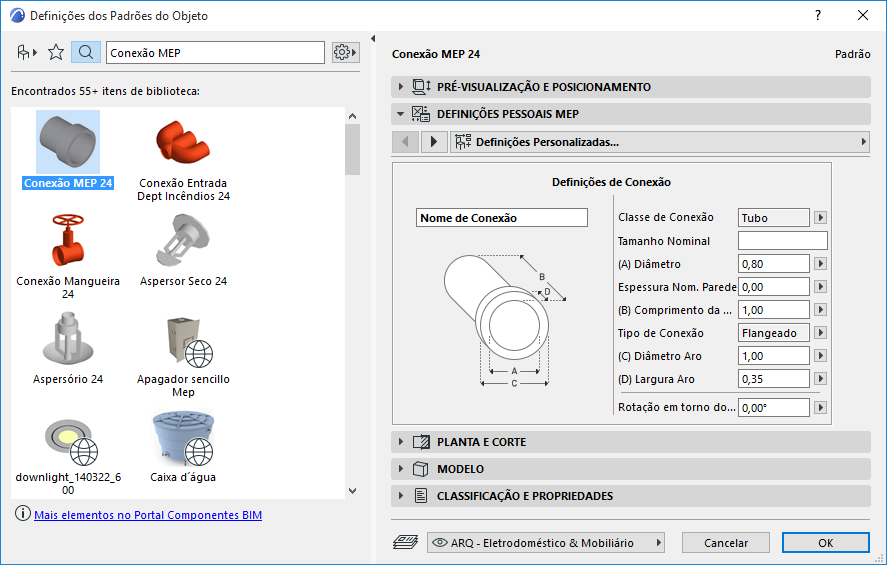The height and width of the screenshot is (565, 887).
Task: Open Definições Personalizadas page dropdown
Action: pos(660,141)
